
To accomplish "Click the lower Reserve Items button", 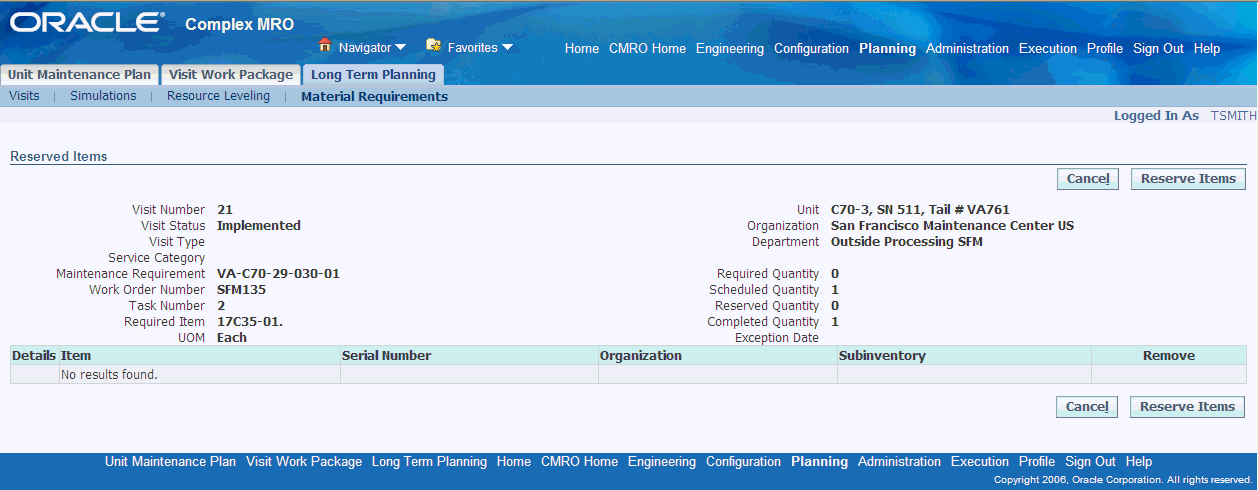I will point(1188,407).
